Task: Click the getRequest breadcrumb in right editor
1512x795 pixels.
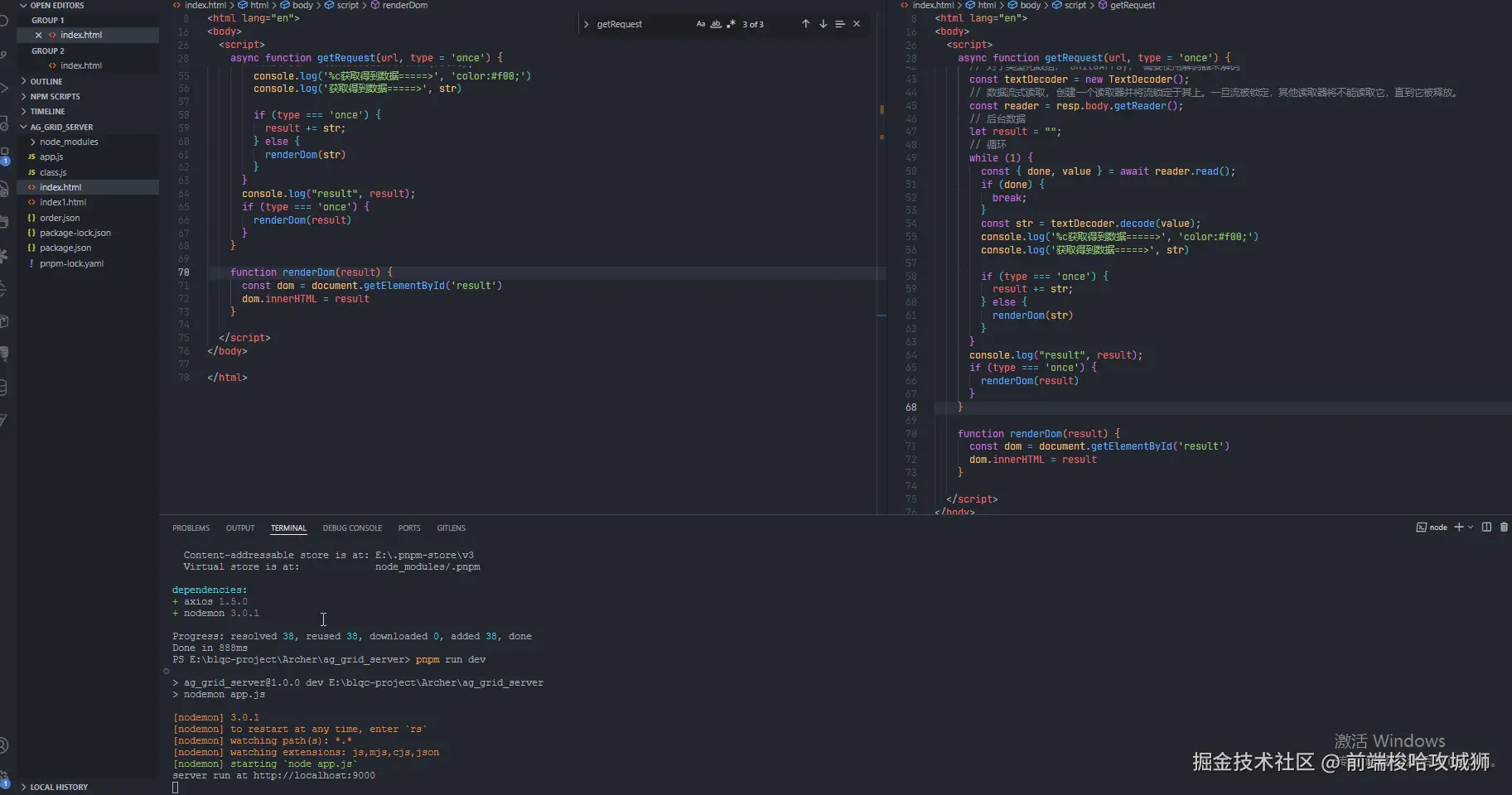Action: 1126,5
